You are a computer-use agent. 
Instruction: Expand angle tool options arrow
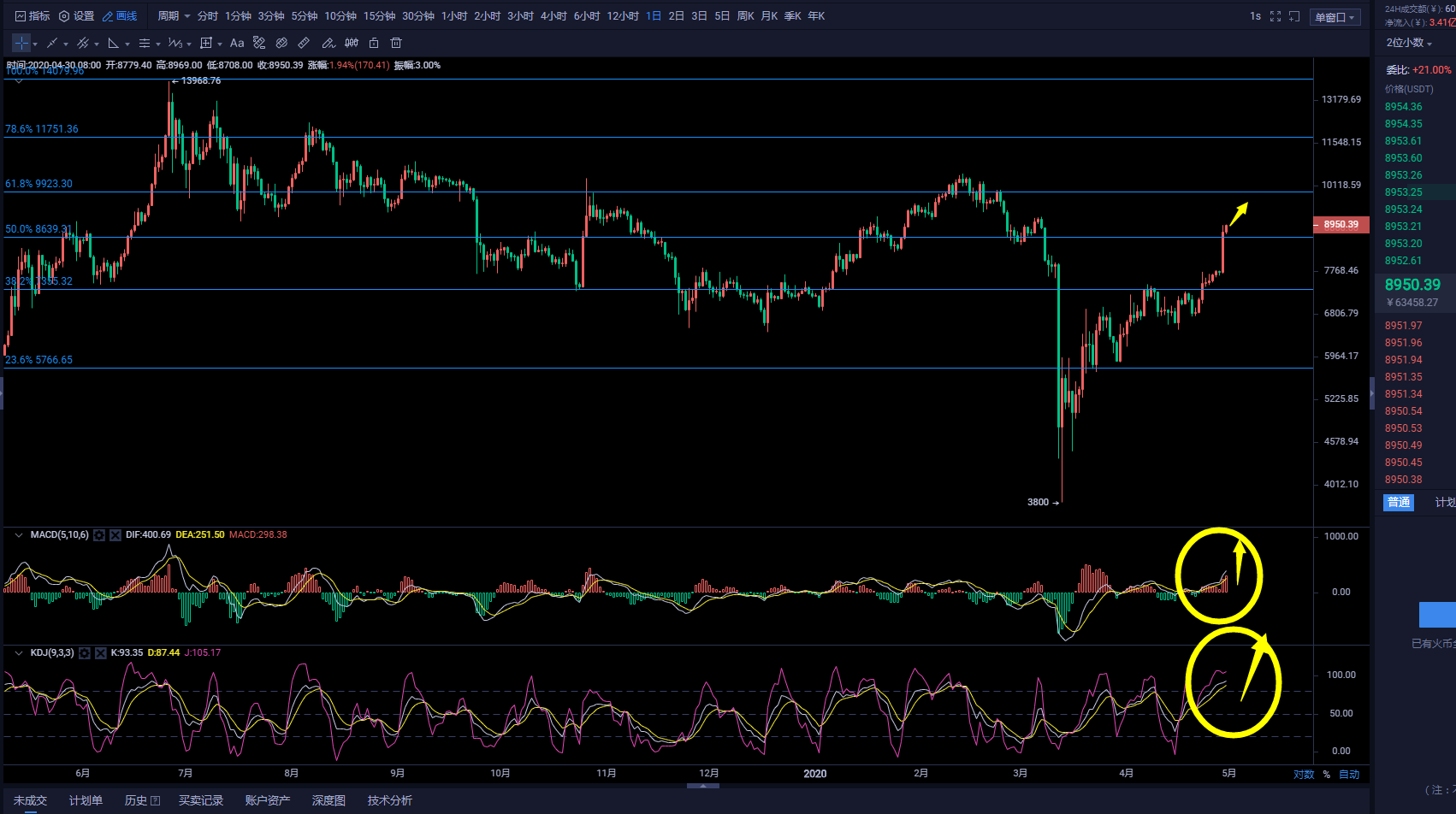pyautogui.click(x=127, y=44)
